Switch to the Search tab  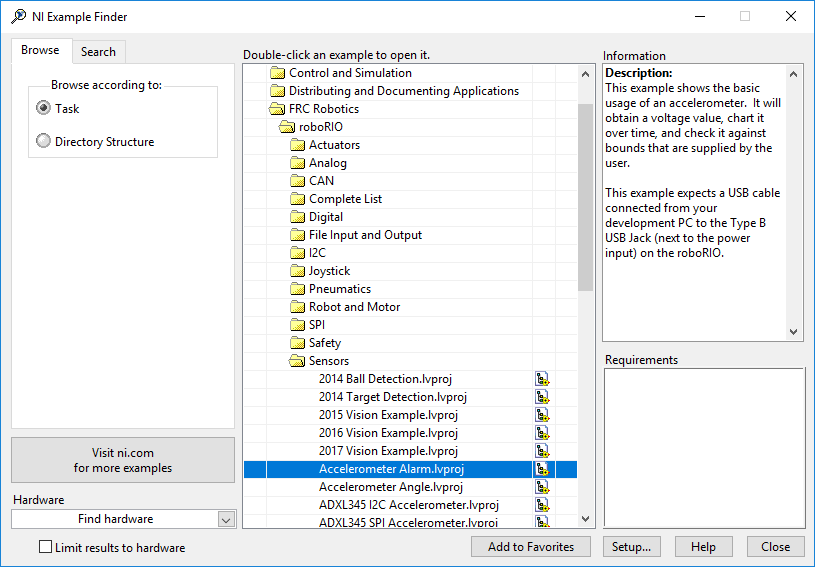[98, 52]
